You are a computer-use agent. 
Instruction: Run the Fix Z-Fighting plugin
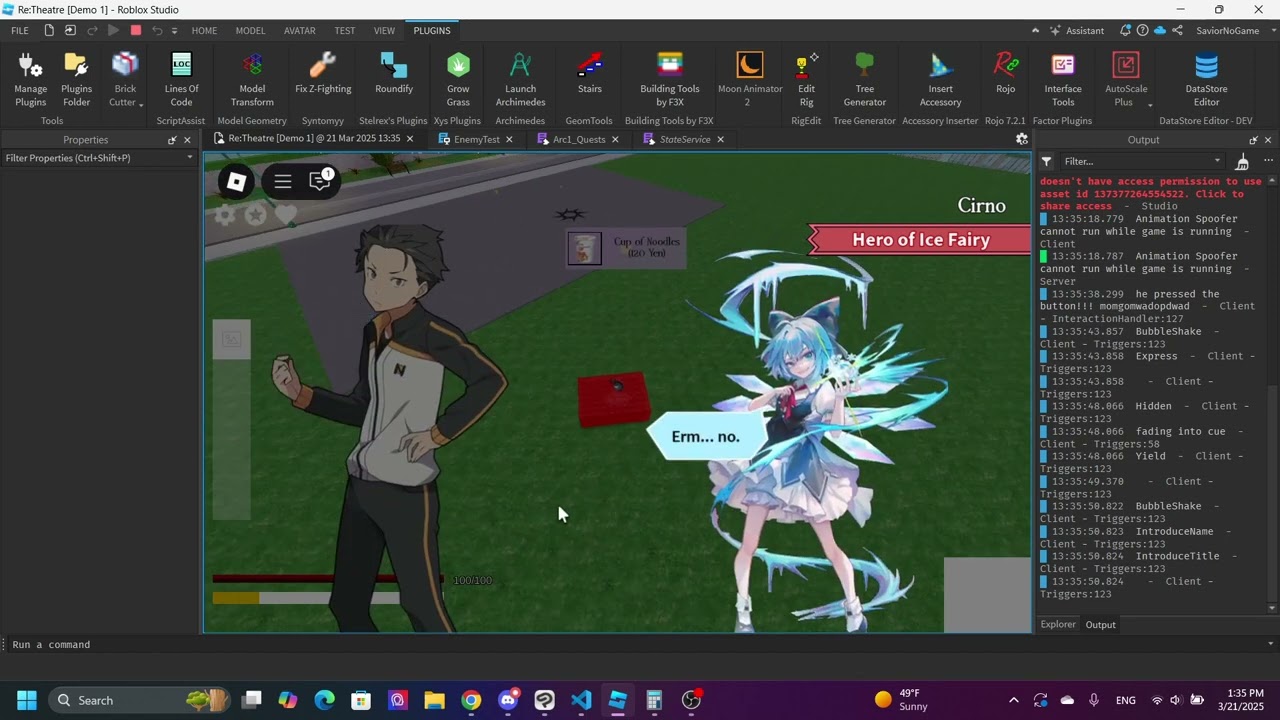coord(323,73)
